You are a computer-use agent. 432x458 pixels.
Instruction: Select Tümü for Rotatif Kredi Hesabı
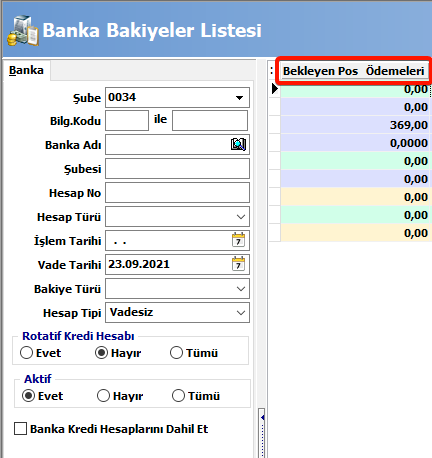tap(176, 353)
